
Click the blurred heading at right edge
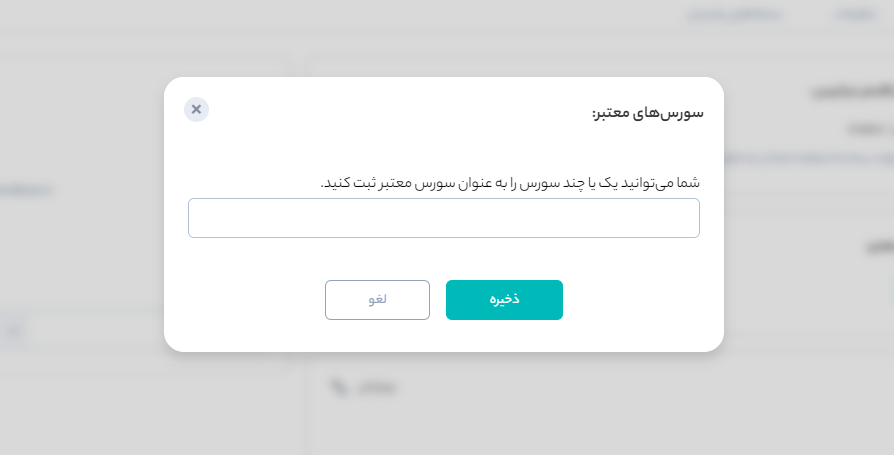pos(853,91)
